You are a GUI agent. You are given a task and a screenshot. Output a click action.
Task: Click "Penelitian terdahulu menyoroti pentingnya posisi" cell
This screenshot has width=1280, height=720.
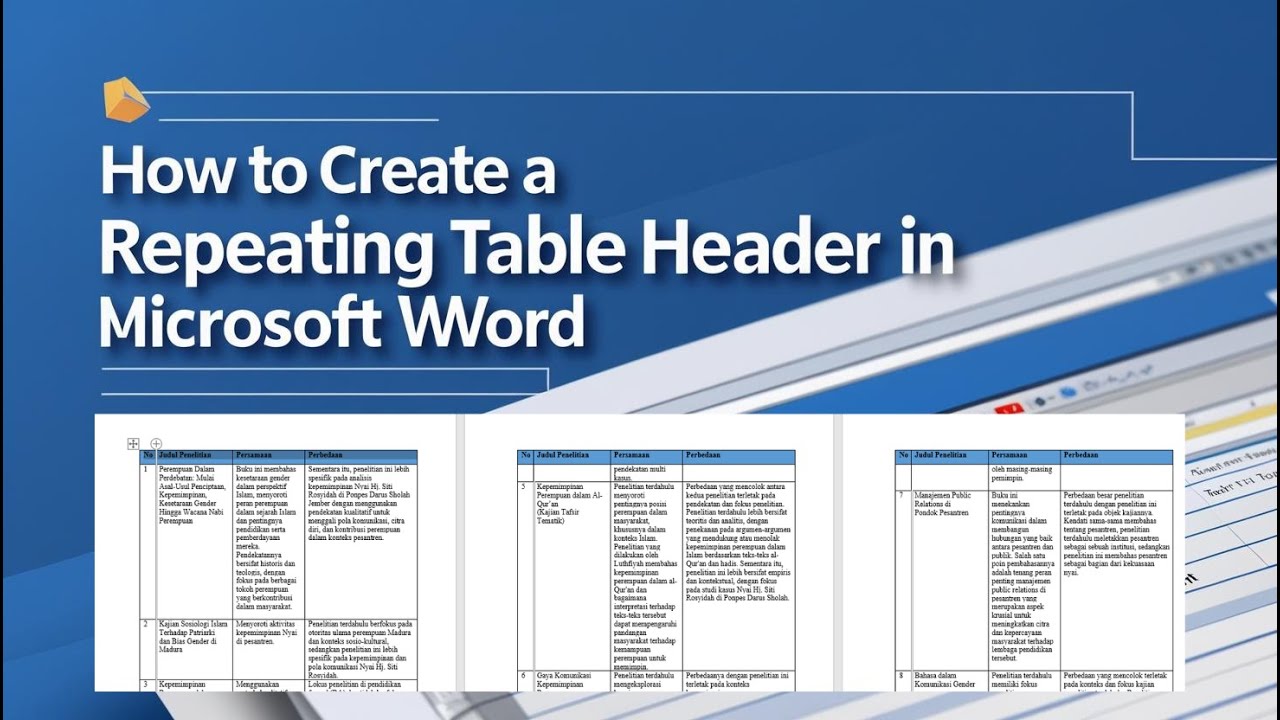pos(646,575)
